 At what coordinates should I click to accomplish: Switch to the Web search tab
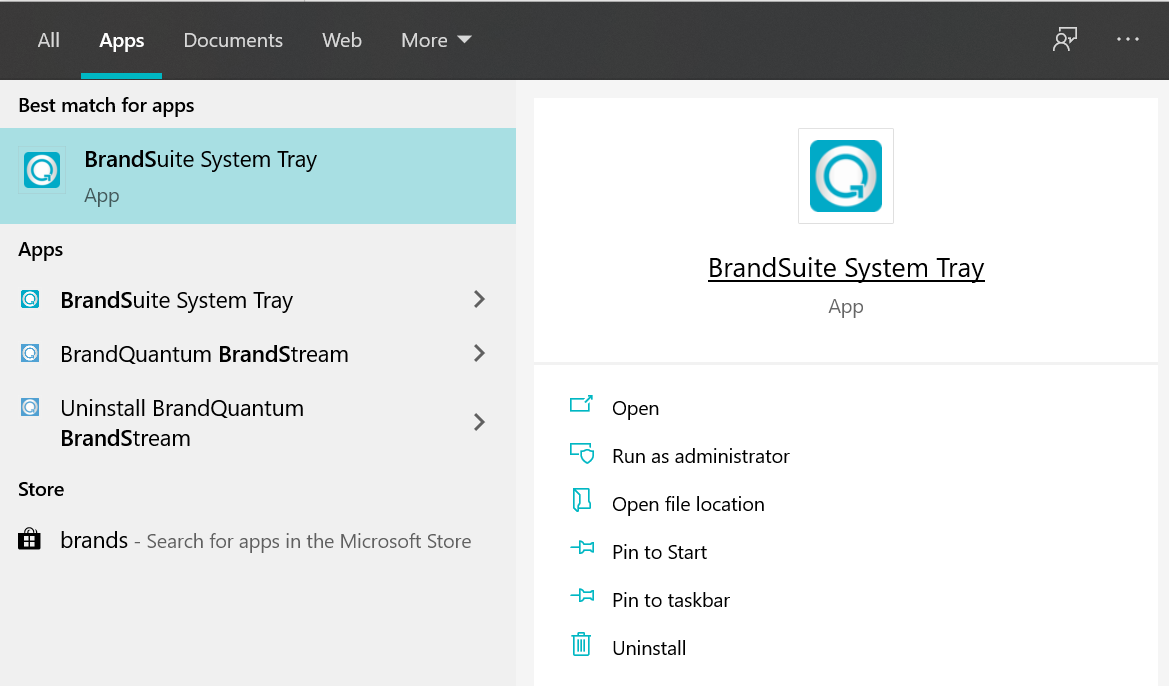point(341,40)
